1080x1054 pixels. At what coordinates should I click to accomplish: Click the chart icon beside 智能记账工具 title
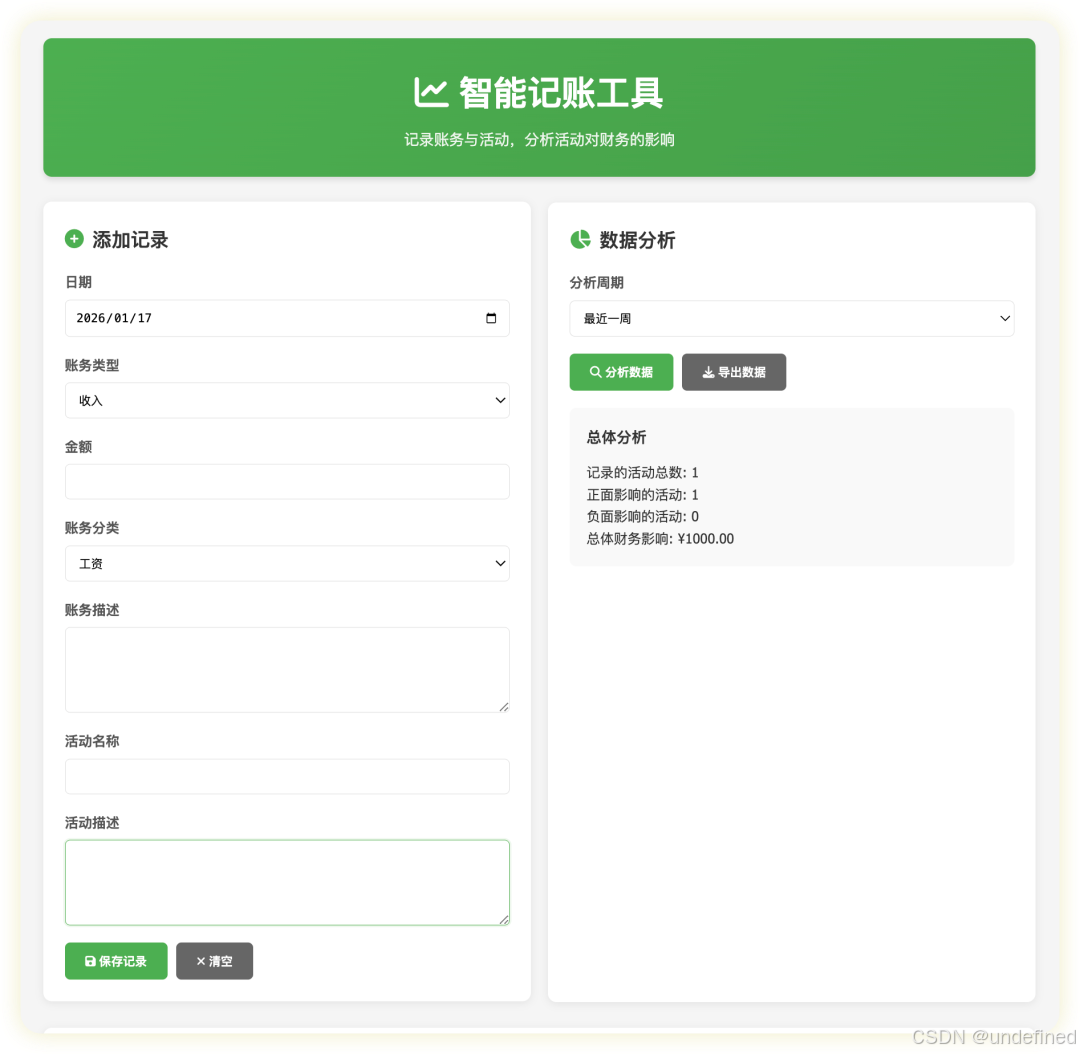click(430, 92)
